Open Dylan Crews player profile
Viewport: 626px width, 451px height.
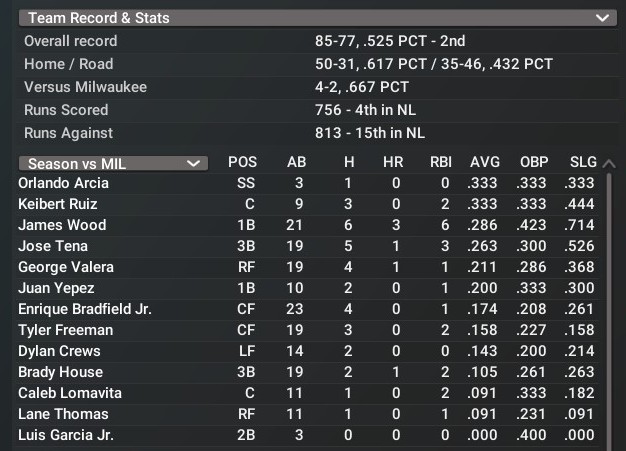[x=58, y=351]
